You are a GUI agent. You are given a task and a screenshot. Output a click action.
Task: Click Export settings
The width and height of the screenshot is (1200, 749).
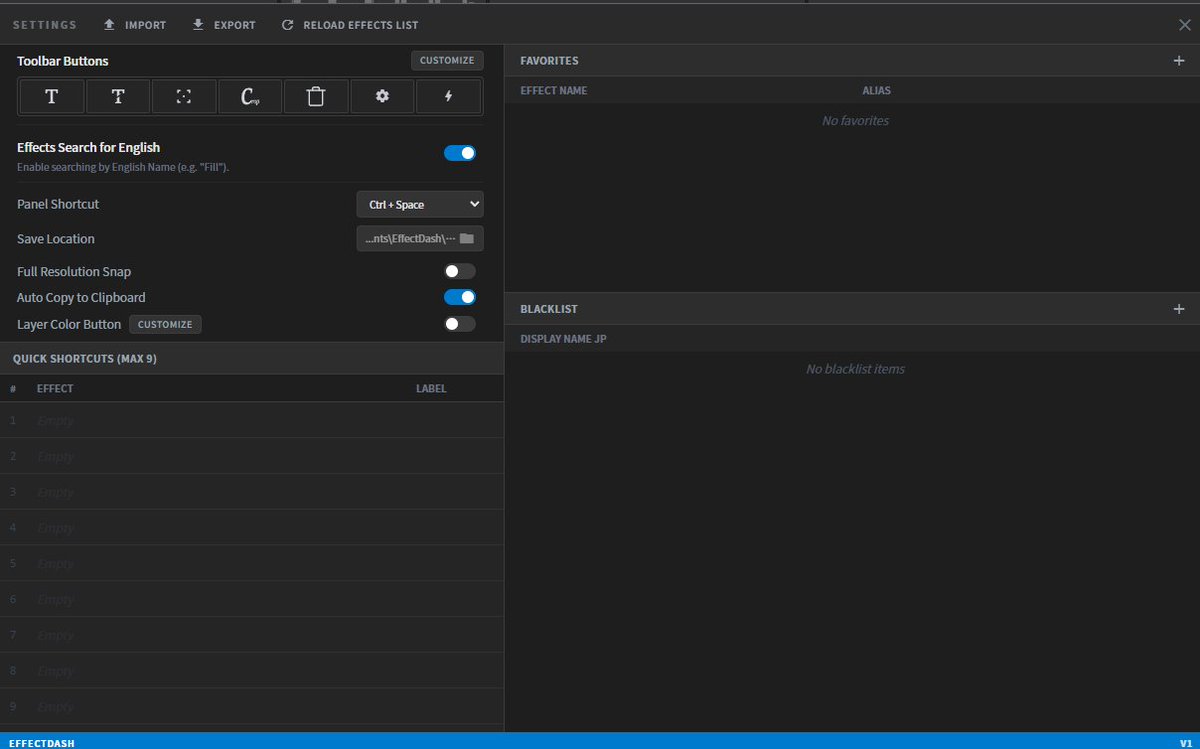point(224,25)
